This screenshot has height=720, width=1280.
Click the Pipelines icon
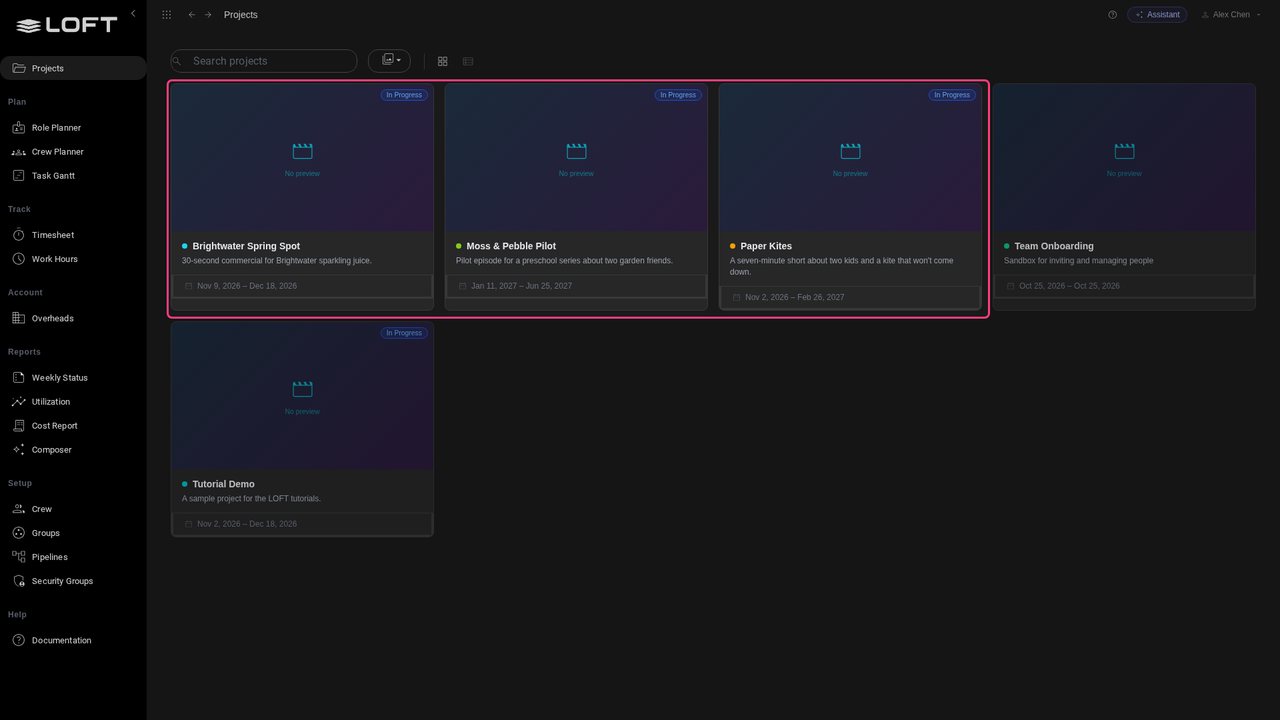(x=18, y=557)
